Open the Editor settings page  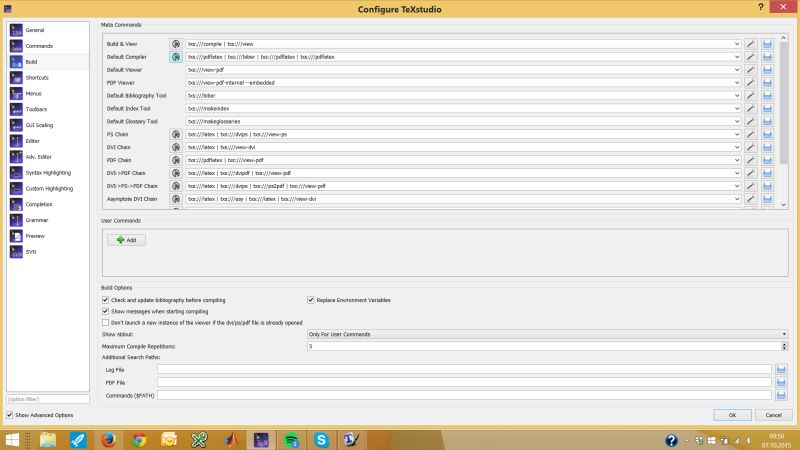coord(48,141)
